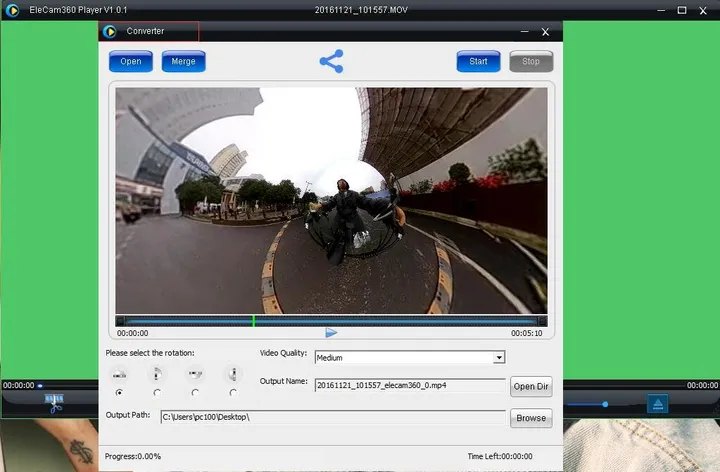Click Browse to choose output path
Screen dimensions: 720x472
coord(530,418)
